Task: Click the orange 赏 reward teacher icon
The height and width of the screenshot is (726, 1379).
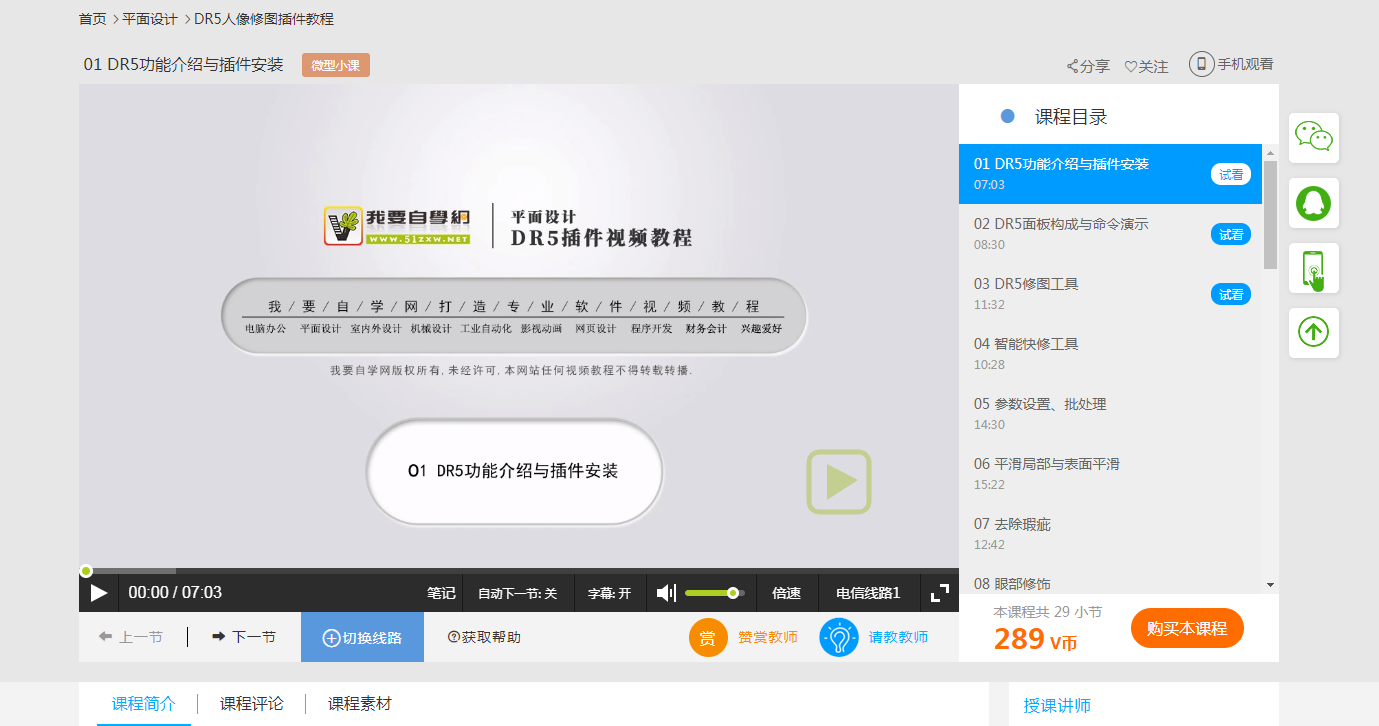Action: [708, 638]
